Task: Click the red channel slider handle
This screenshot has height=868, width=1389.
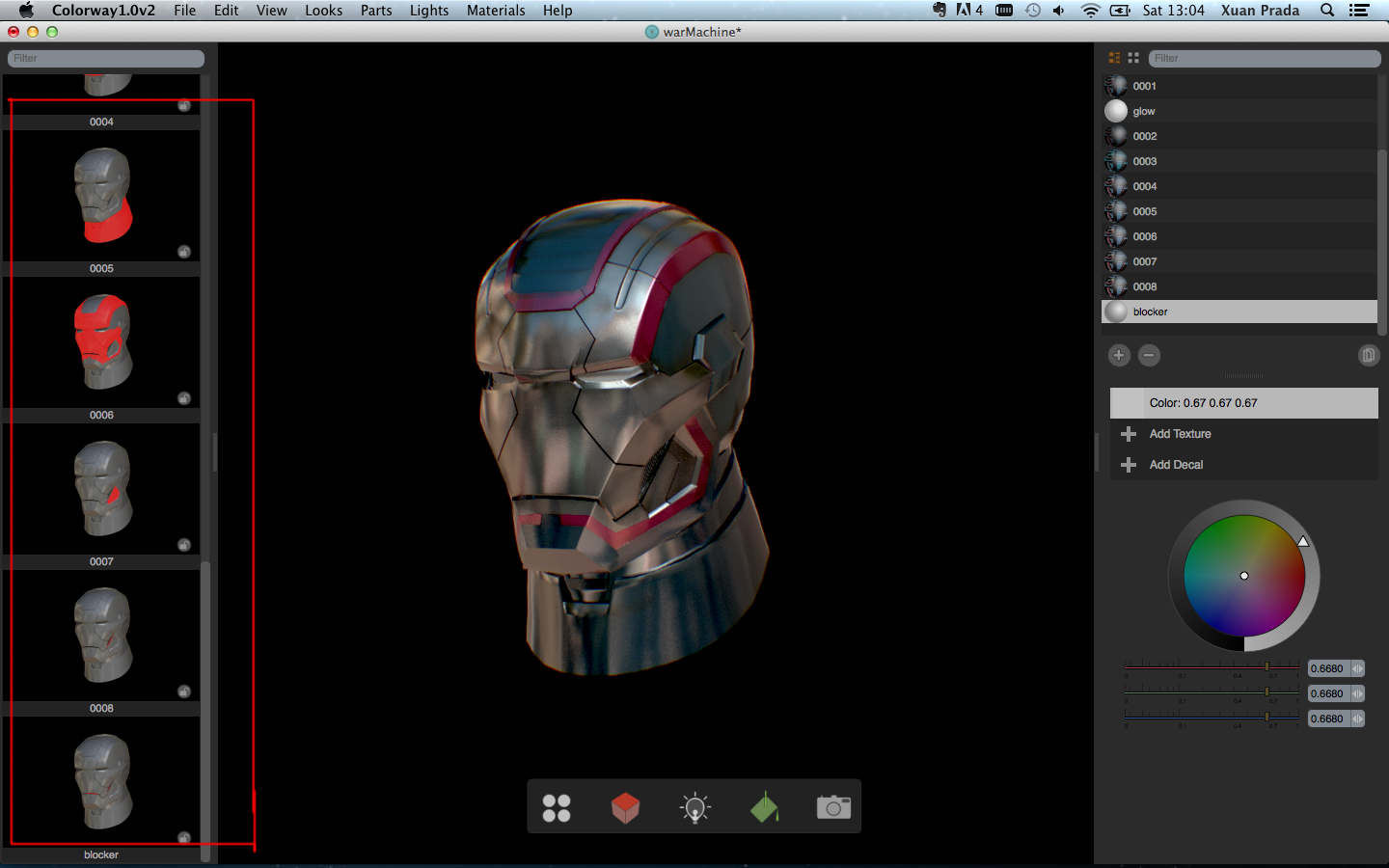Action: pos(1266,666)
